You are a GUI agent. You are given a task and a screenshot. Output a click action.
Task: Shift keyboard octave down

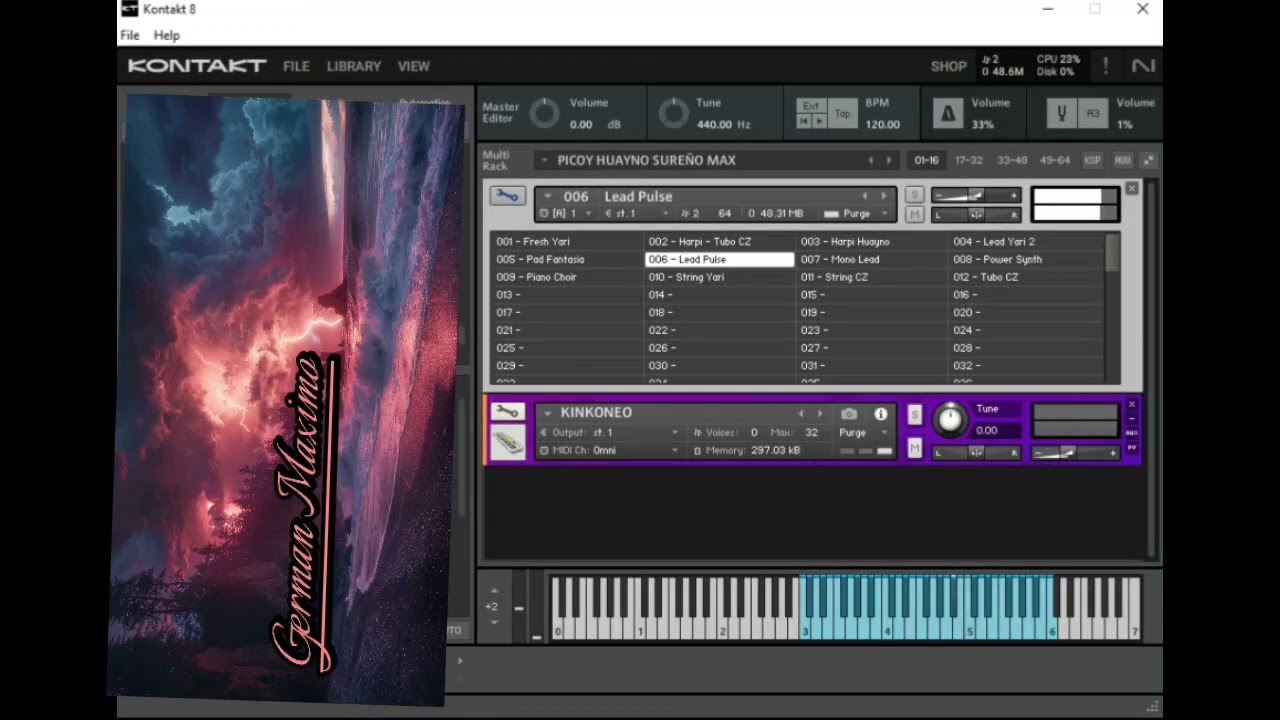[493, 622]
